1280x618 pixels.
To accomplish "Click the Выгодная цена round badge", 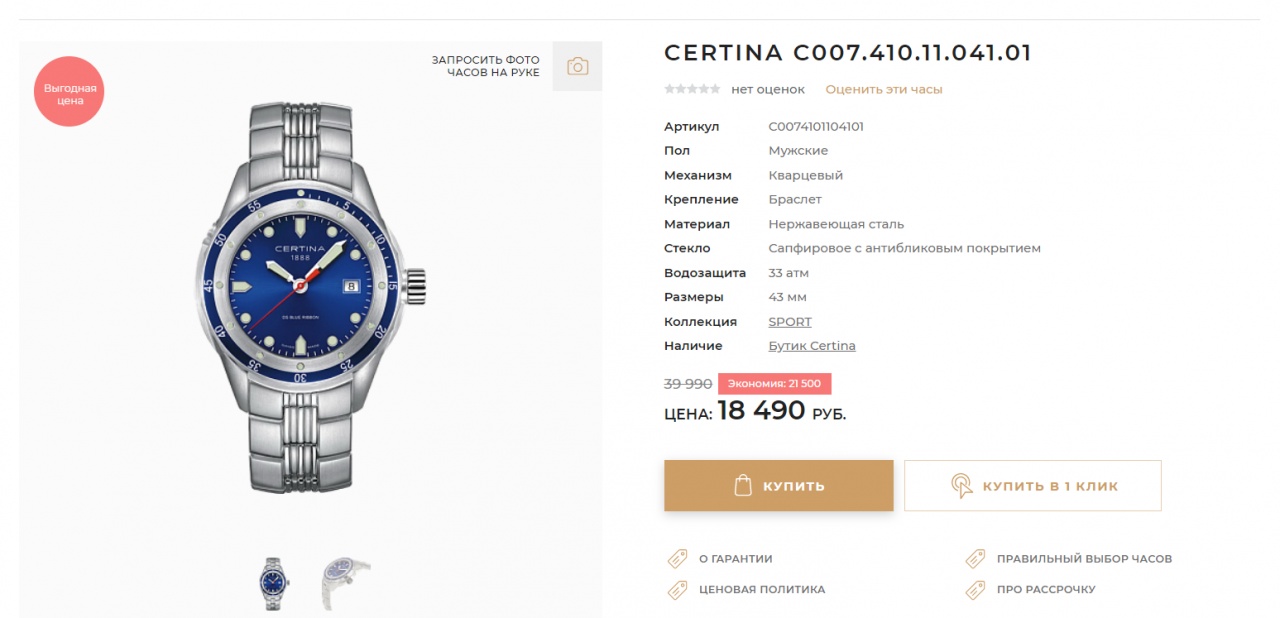I will 70,92.
